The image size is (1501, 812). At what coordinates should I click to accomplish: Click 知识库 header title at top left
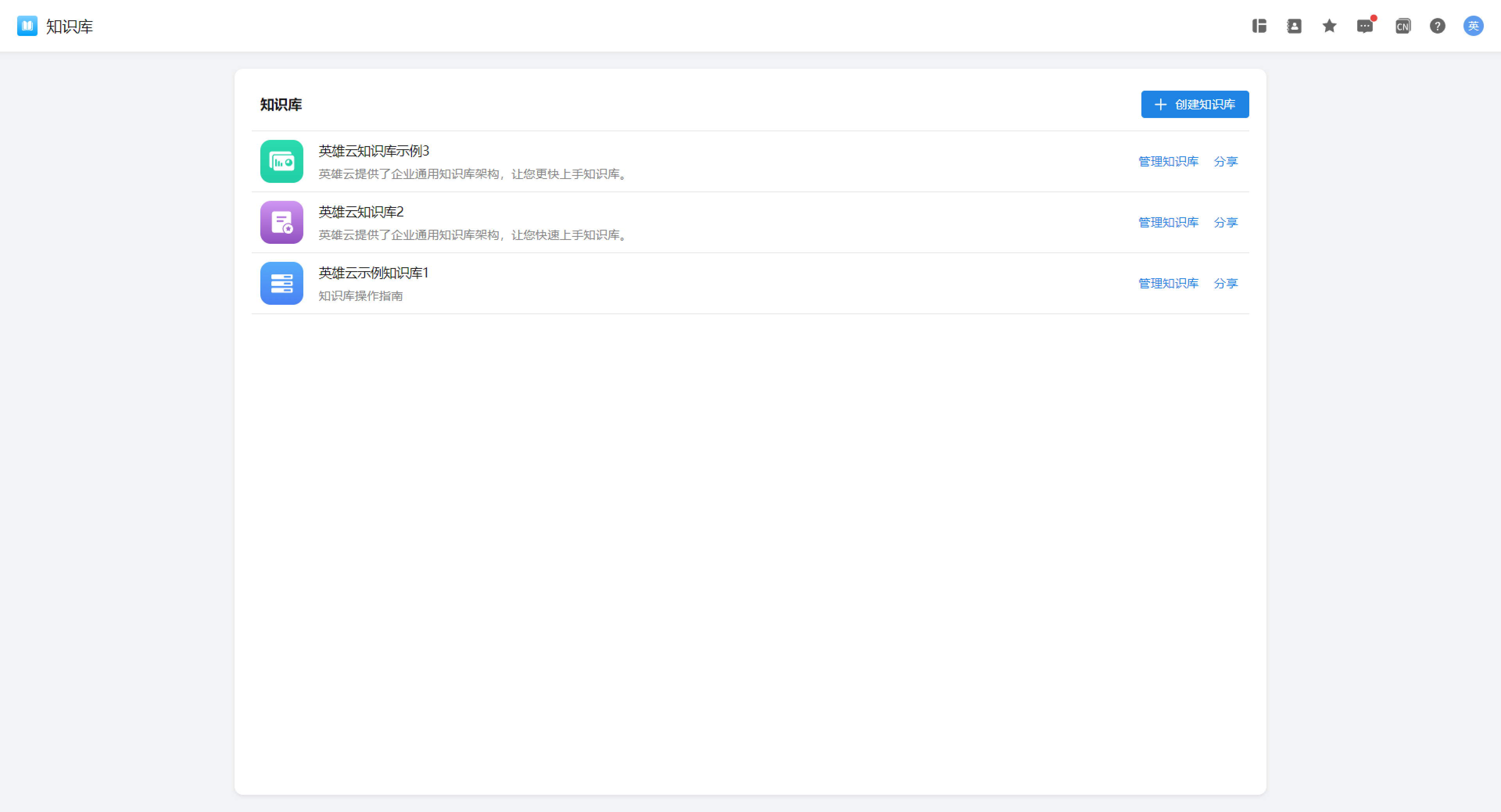click(x=69, y=26)
